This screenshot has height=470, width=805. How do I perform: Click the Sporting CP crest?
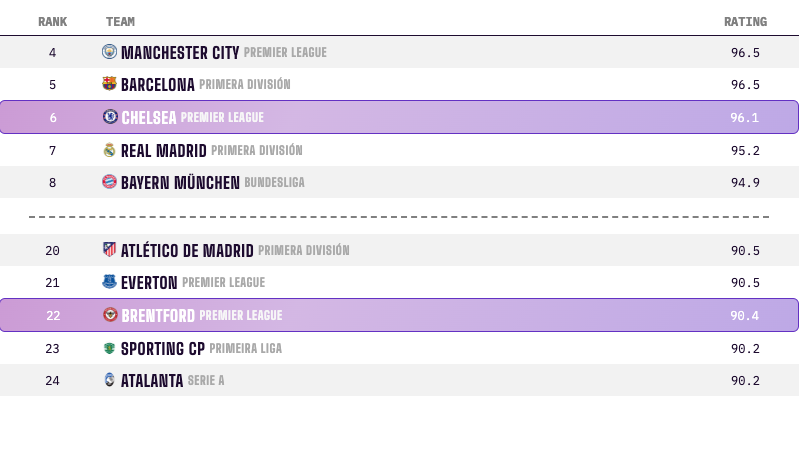pyautogui.click(x=109, y=348)
